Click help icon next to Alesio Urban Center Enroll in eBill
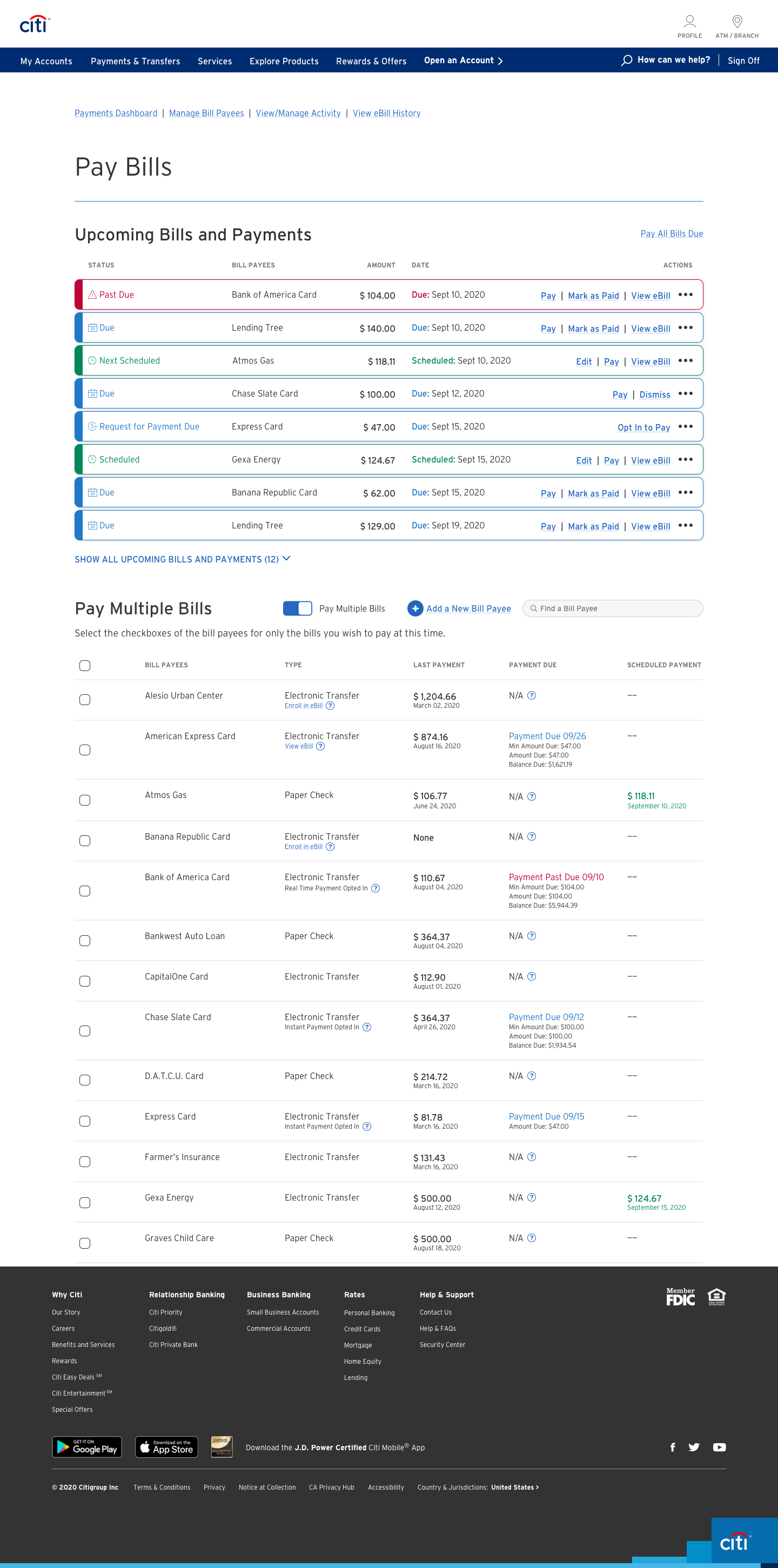This screenshot has height=1568, width=778. pos(330,706)
